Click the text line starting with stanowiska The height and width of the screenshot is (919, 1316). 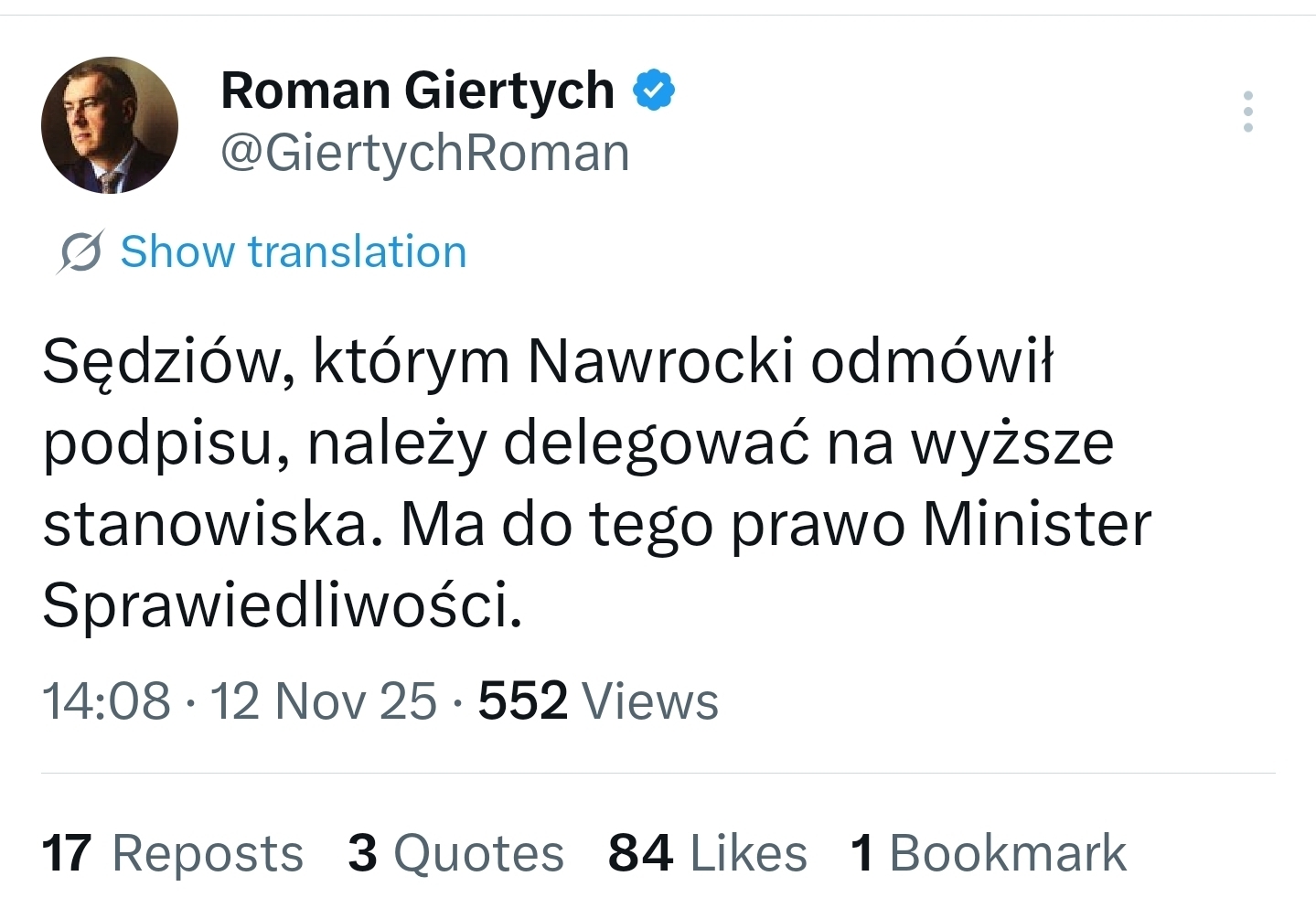(596, 525)
